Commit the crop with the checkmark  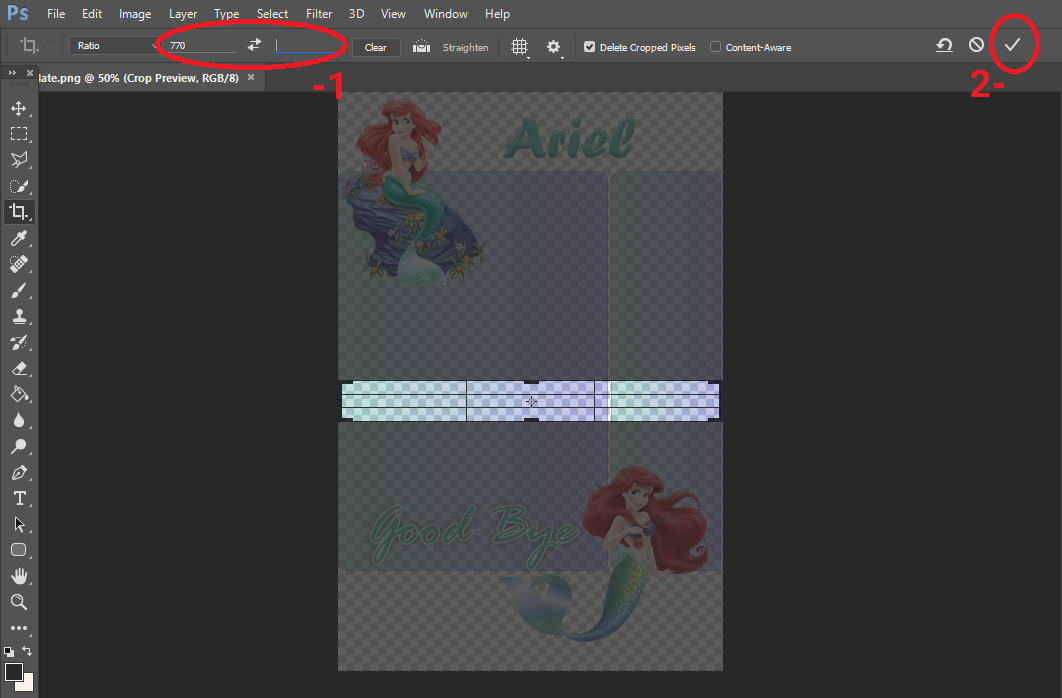[1013, 45]
